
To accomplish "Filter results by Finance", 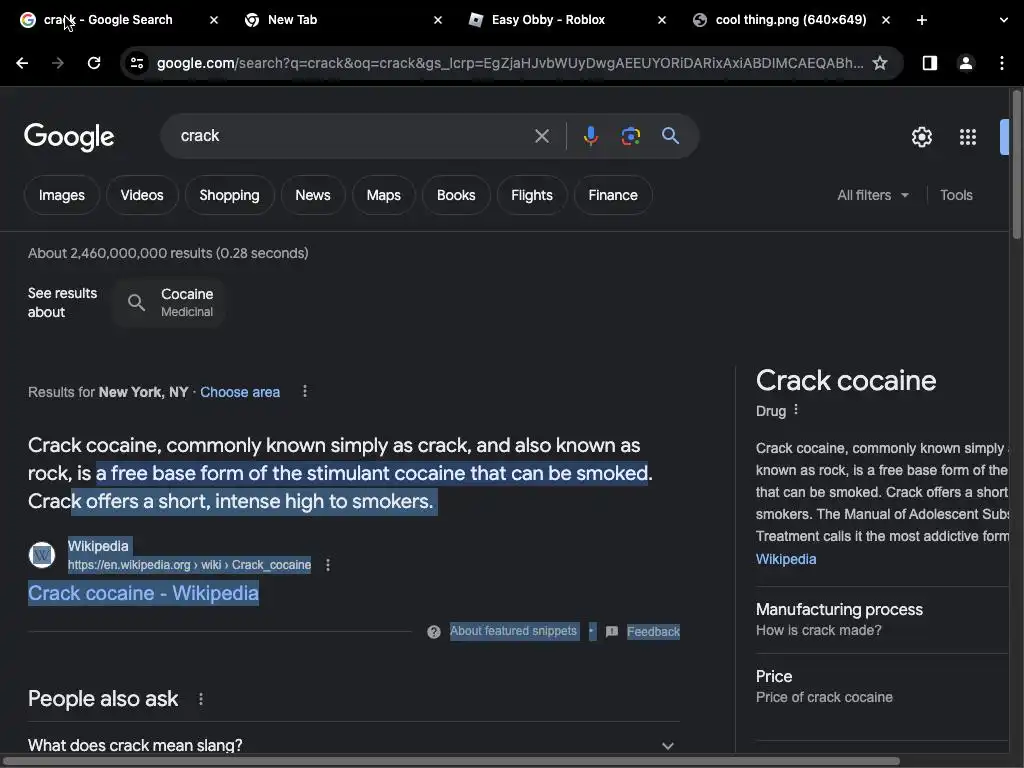I will click(613, 195).
